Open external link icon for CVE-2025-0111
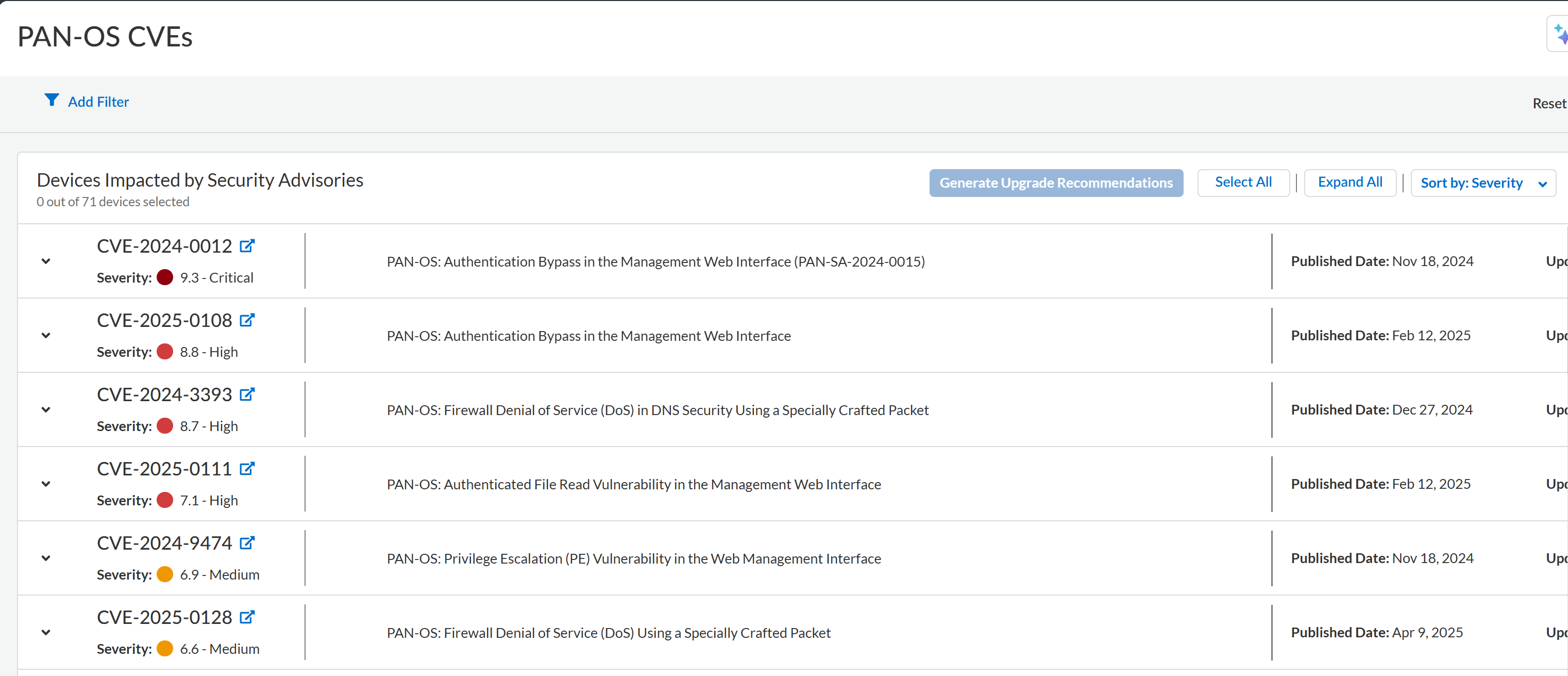The width and height of the screenshot is (1568, 676). [x=246, y=469]
